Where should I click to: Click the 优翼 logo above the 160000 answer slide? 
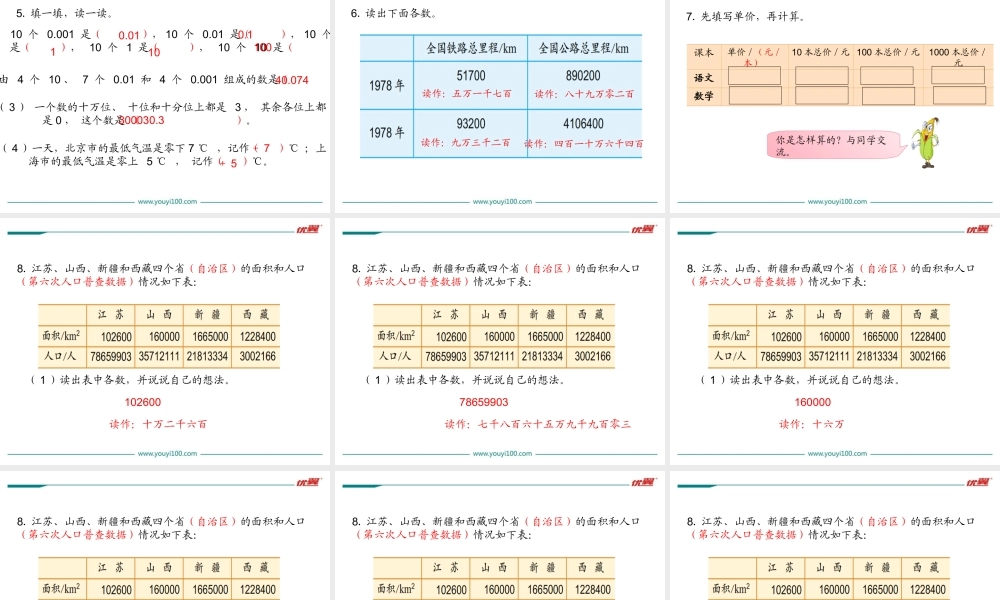977,230
